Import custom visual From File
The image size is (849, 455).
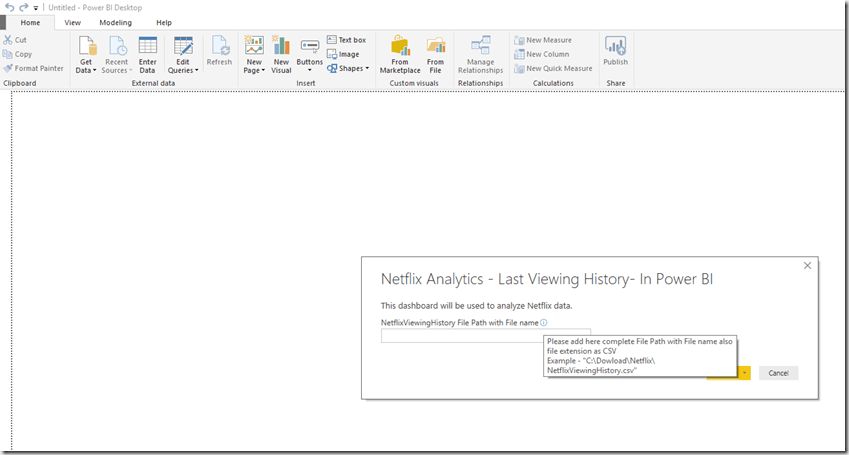pos(435,52)
